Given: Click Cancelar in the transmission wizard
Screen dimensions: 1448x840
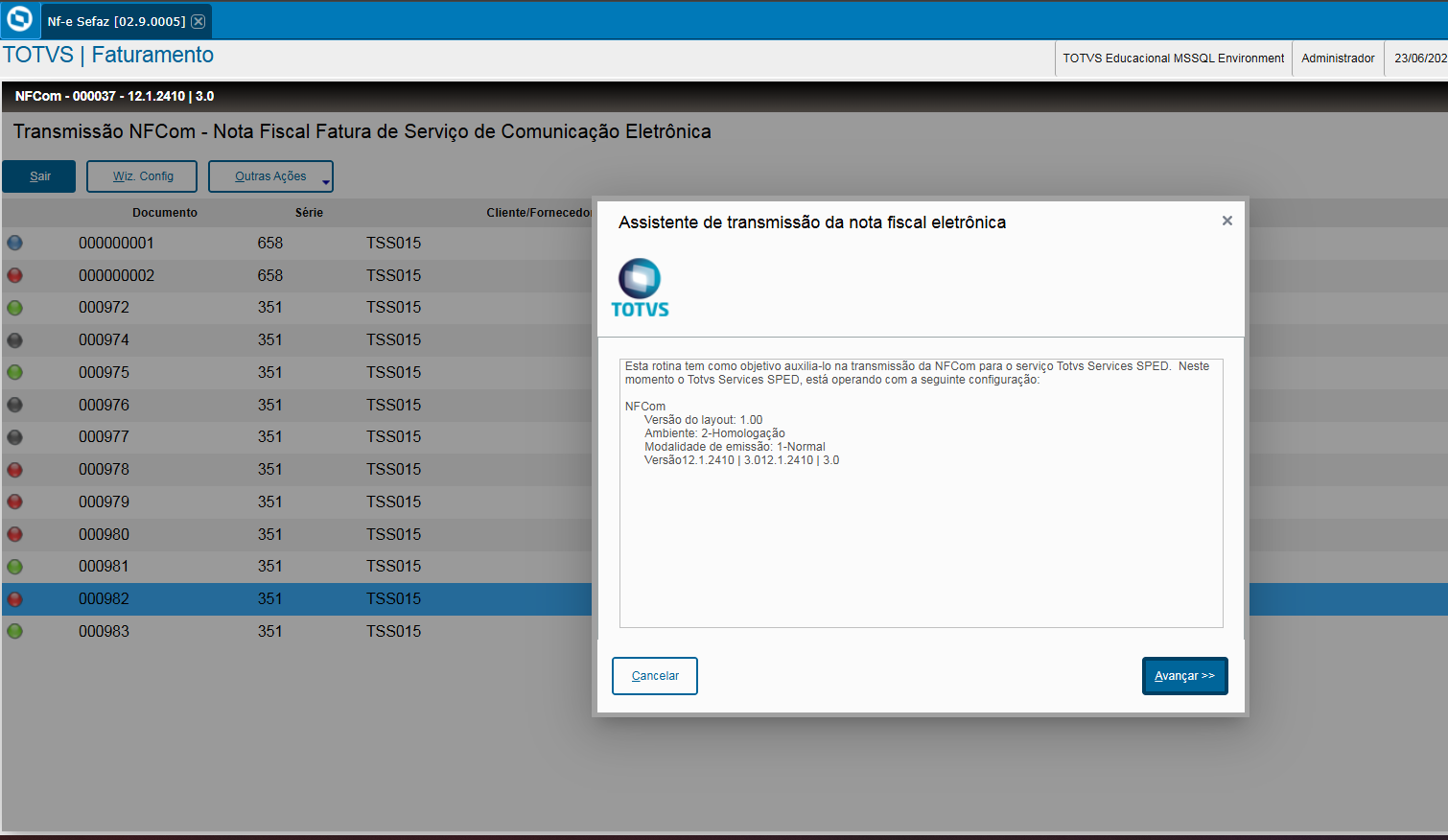Looking at the screenshot, I should click(655, 676).
